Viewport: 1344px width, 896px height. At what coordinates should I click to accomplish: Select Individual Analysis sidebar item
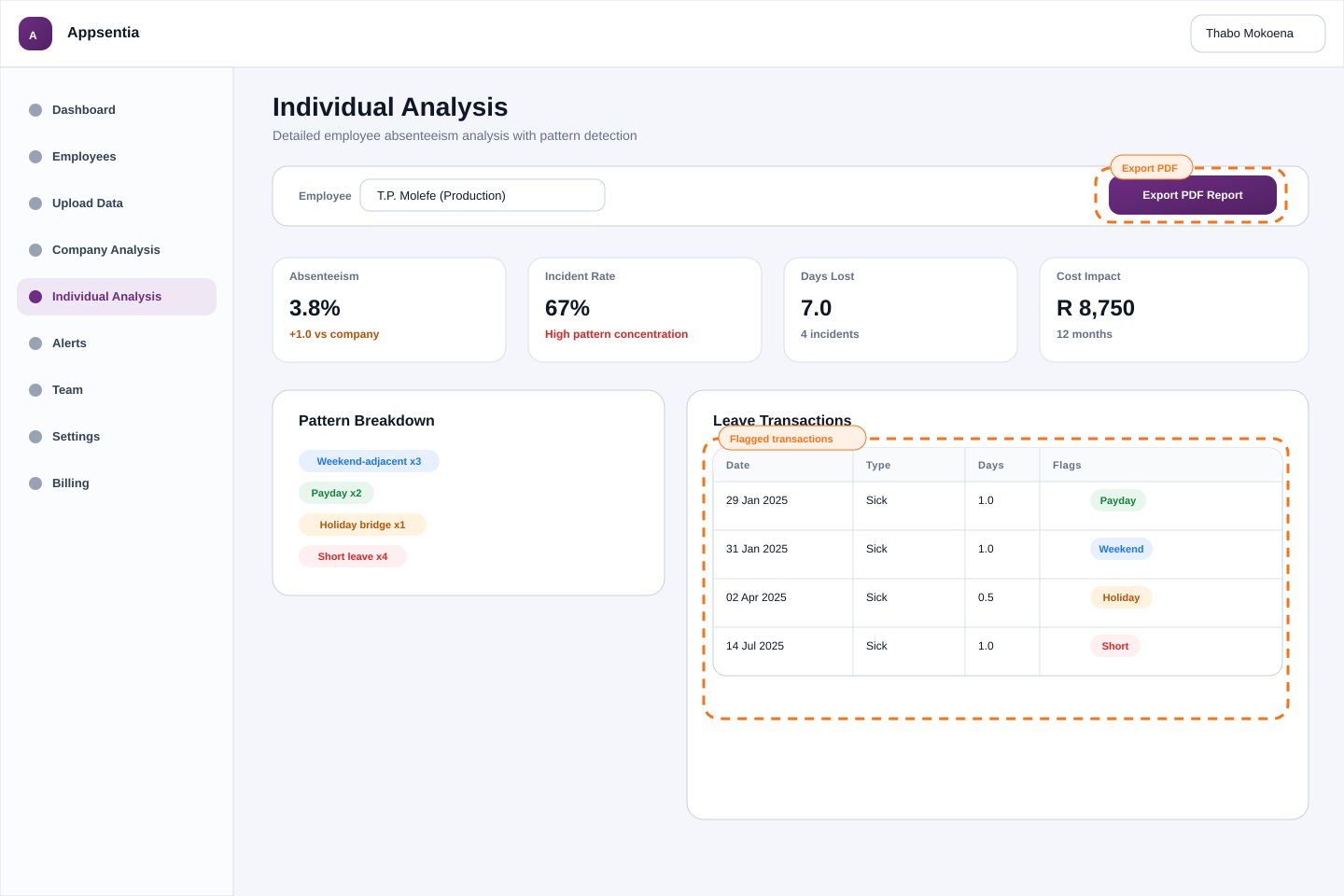click(117, 297)
